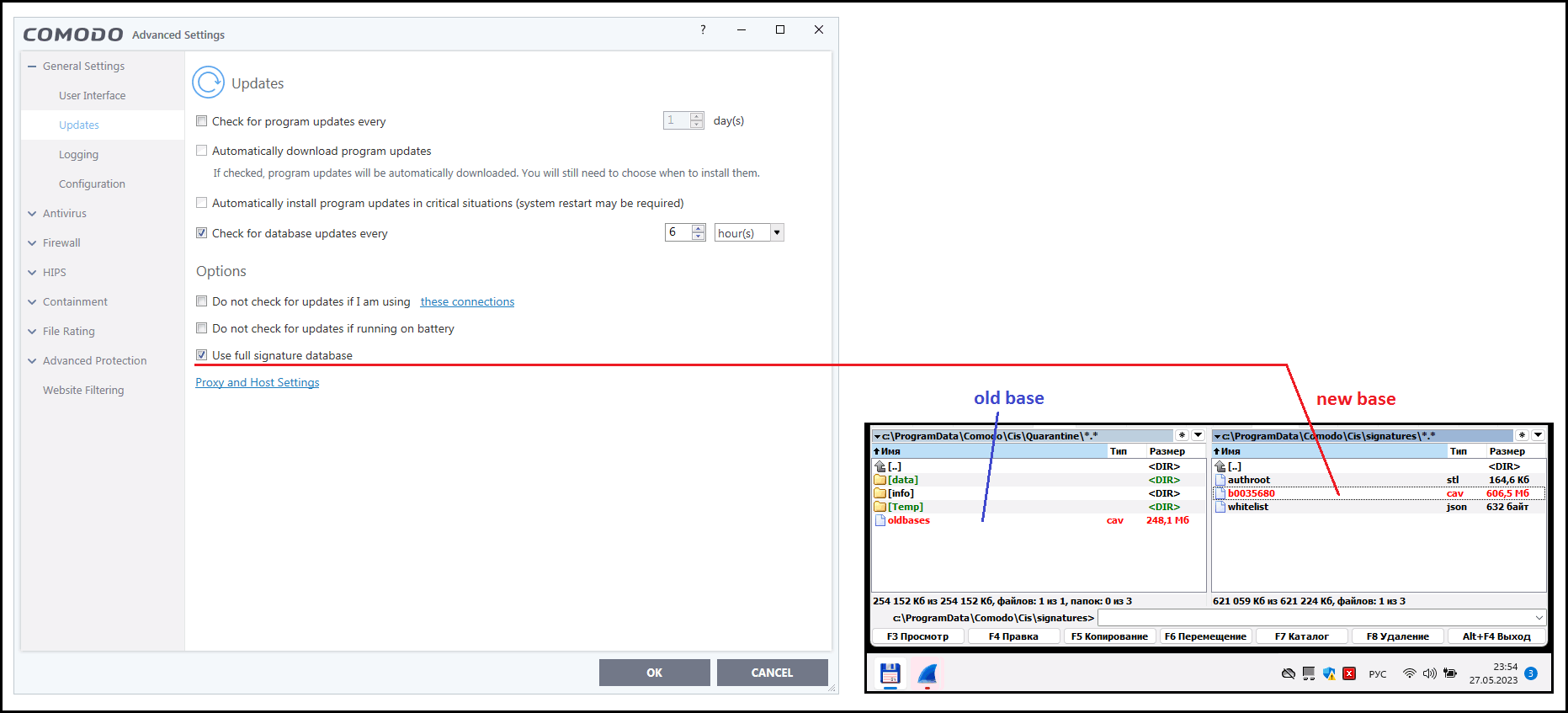1568x713 pixels.
Task: Open the hour(s) unit dropdown
Action: point(777,232)
